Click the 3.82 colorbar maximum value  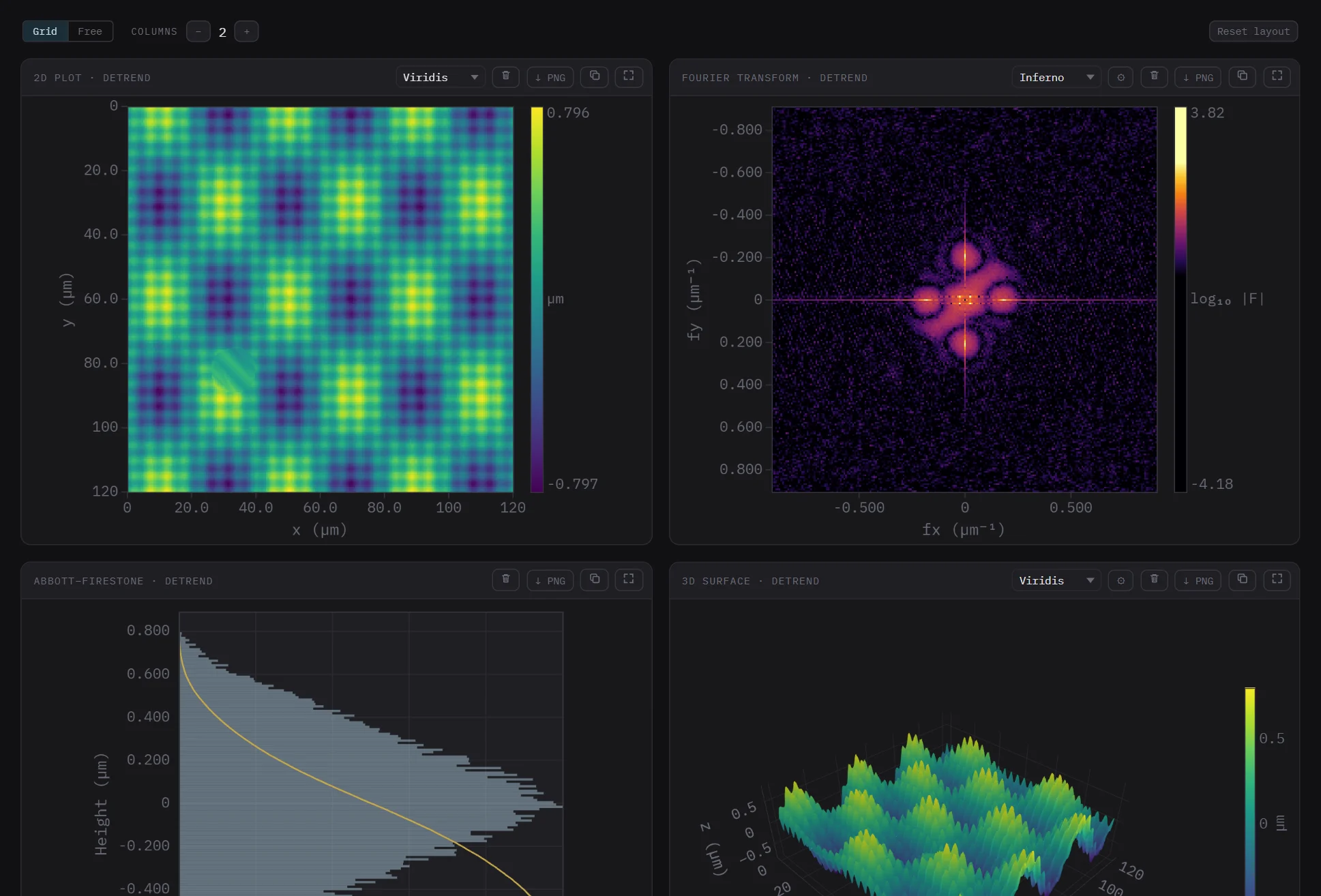(1207, 113)
